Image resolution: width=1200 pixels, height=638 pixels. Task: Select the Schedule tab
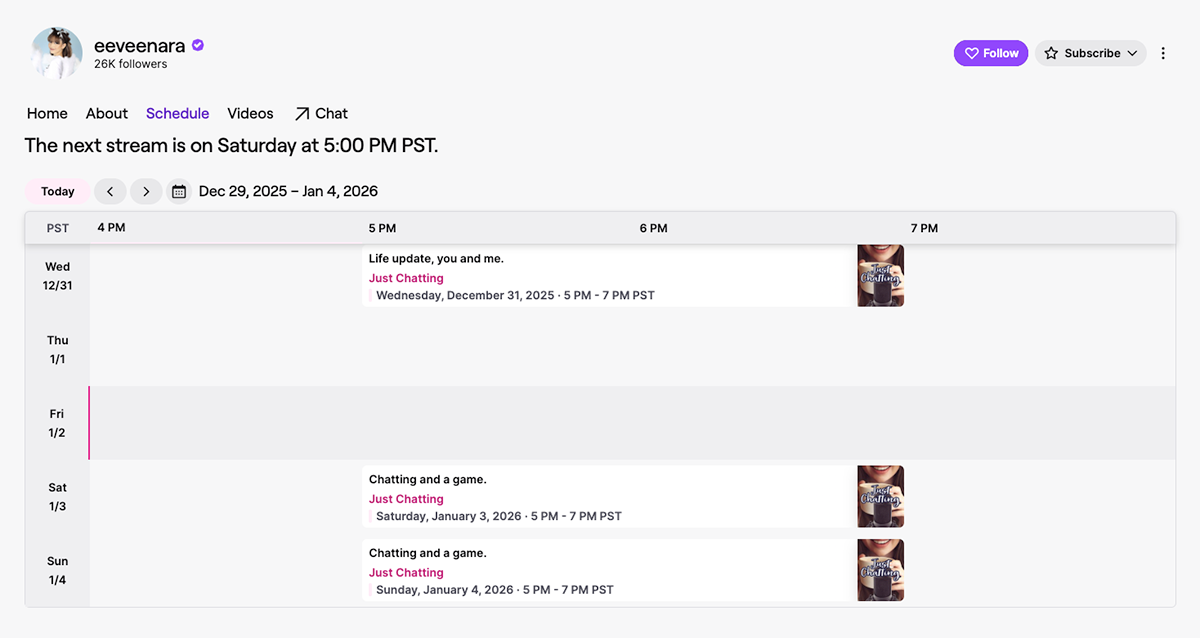click(x=177, y=113)
